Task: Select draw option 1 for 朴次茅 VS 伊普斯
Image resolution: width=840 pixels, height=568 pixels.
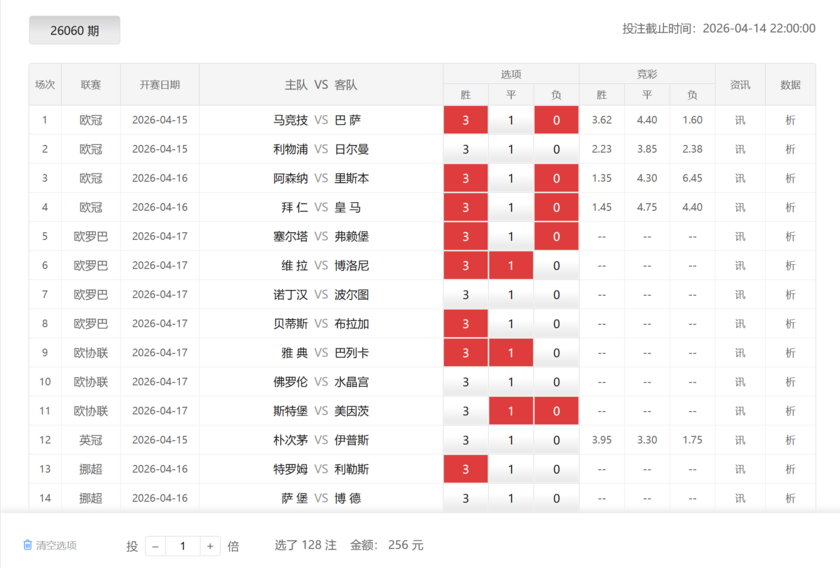Action: click(x=511, y=440)
